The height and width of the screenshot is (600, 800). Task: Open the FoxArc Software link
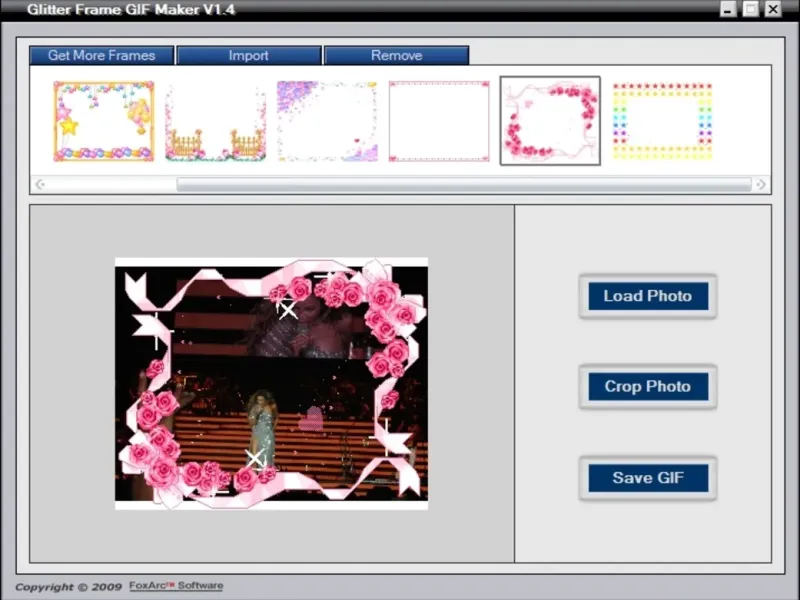coord(176,586)
